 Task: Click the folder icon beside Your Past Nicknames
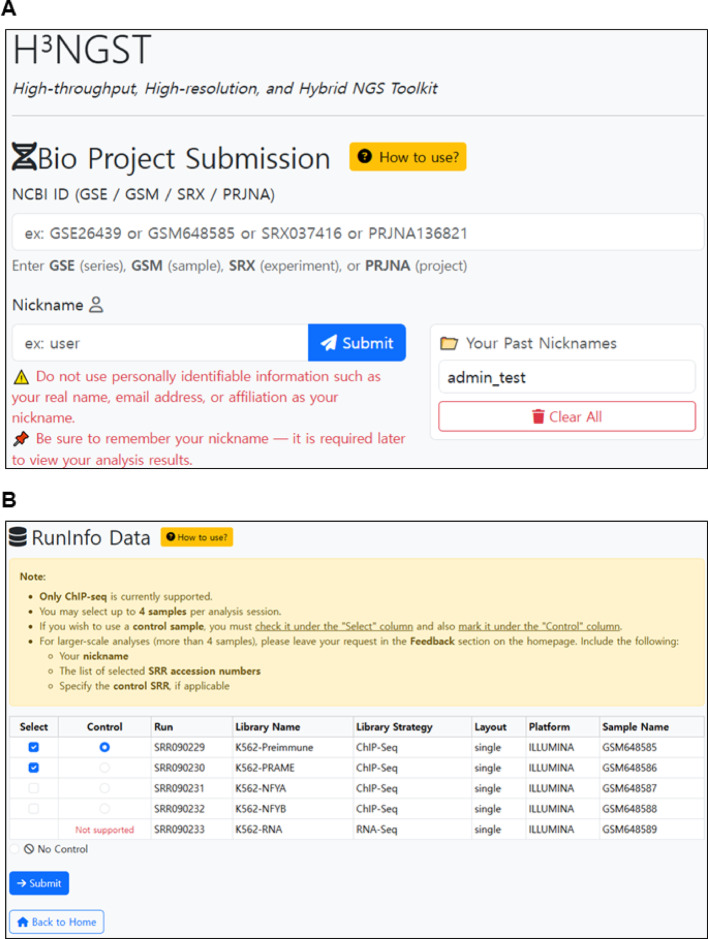click(449, 343)
